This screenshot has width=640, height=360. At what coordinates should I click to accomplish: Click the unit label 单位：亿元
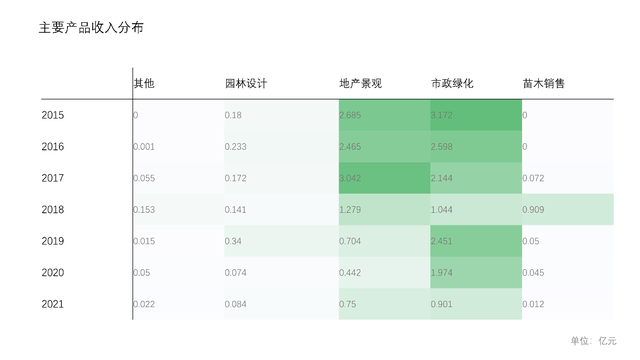(x=593, y=341)
